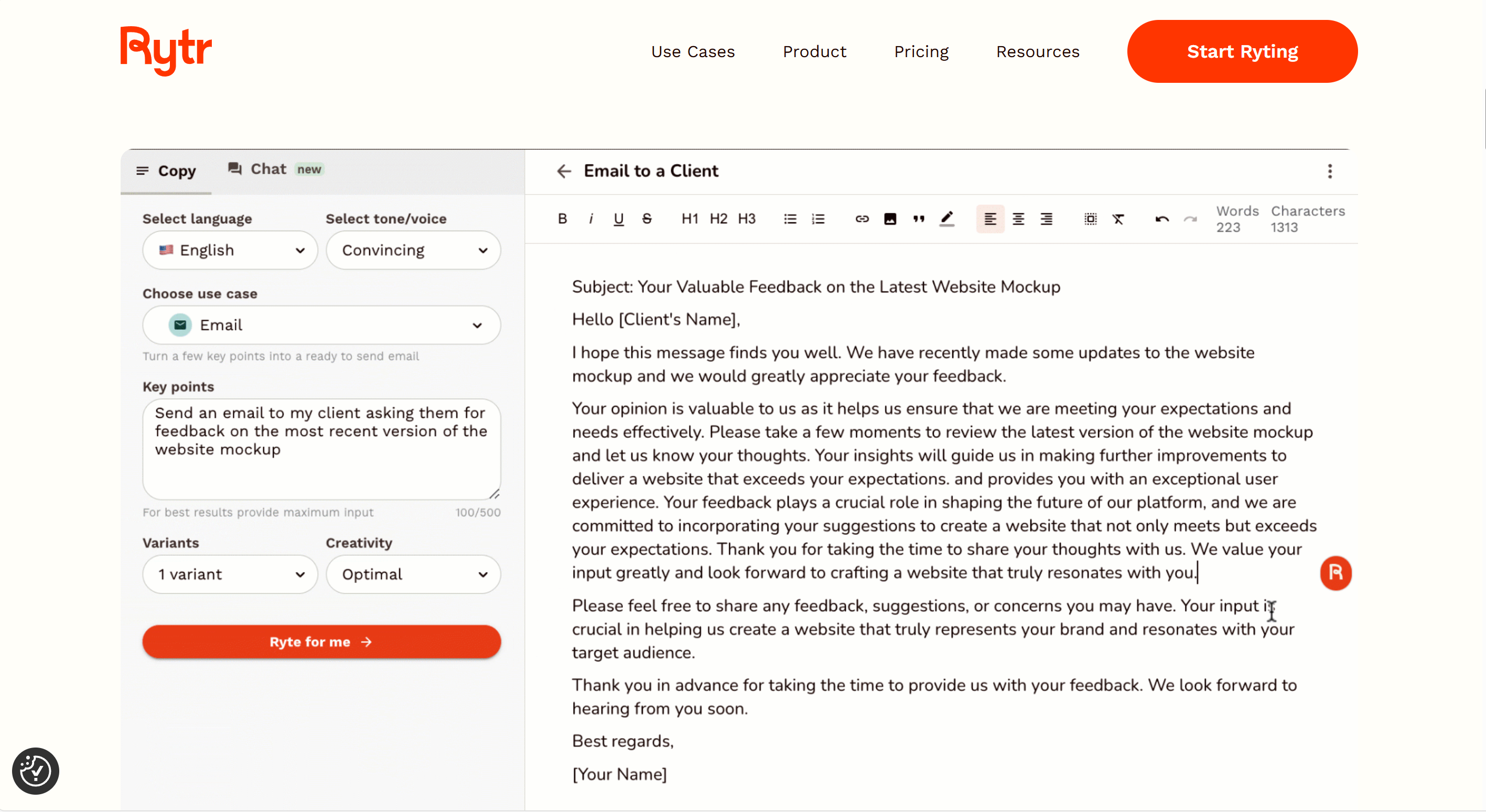Create a bulleted list
1486x812 pixels.
tap(790, 219)
